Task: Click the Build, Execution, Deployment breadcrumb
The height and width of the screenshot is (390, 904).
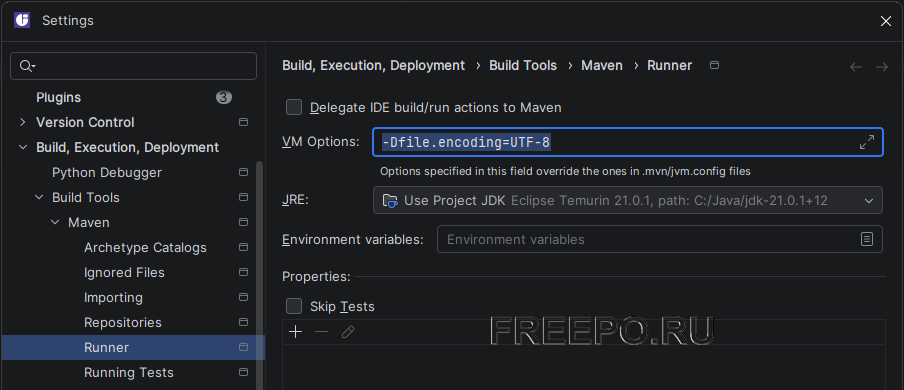Action: pyautogui.click(x=373, y=65)
